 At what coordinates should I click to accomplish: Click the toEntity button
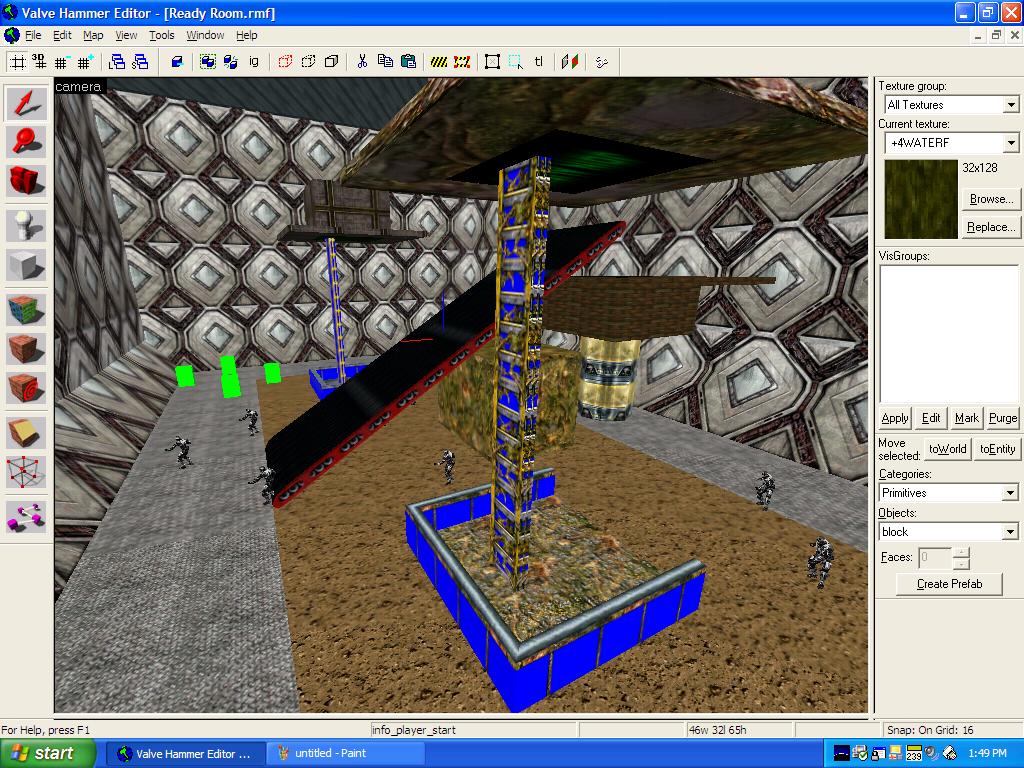point(997,449)
